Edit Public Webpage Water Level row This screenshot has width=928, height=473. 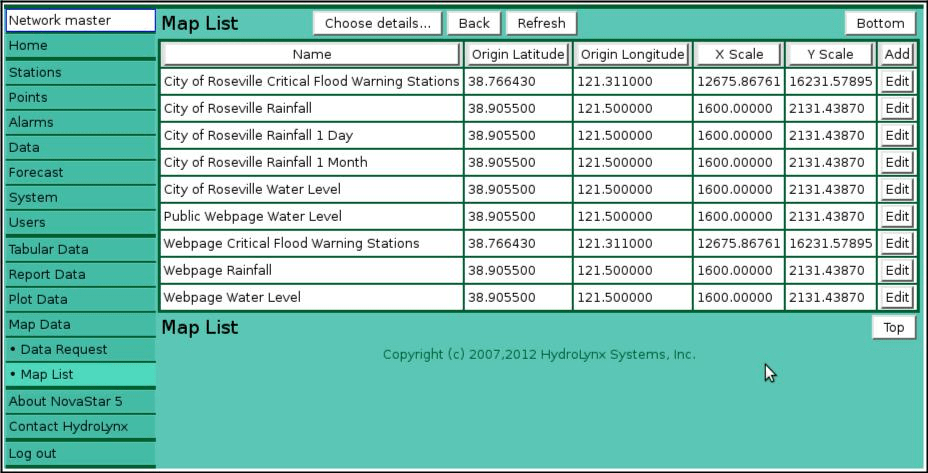click(897, 216)
